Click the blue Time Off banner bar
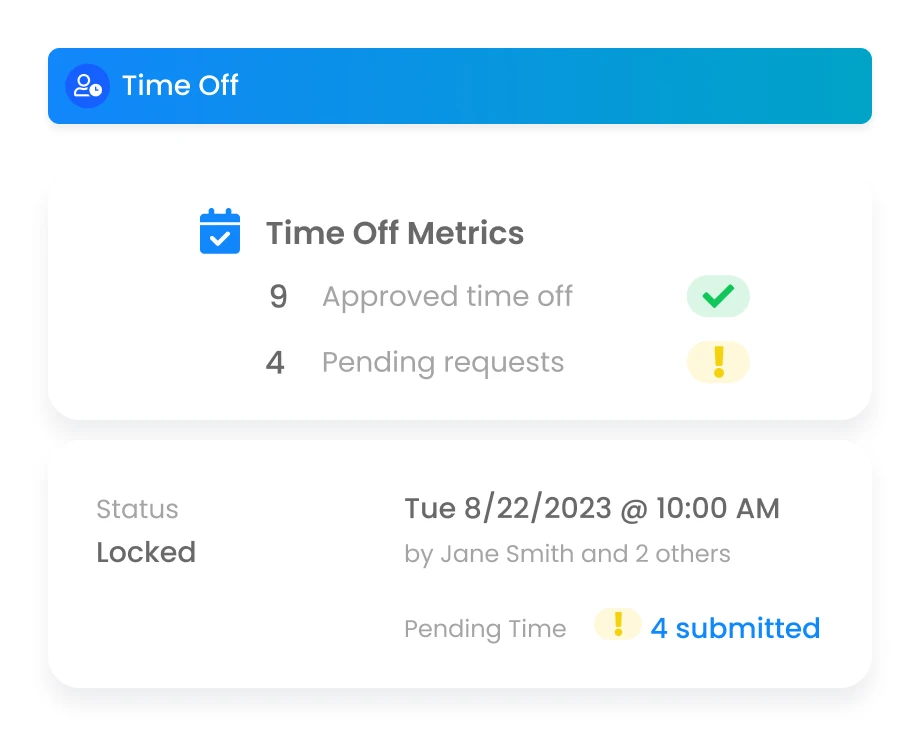The image size is (920, 736). click(460, 86)
